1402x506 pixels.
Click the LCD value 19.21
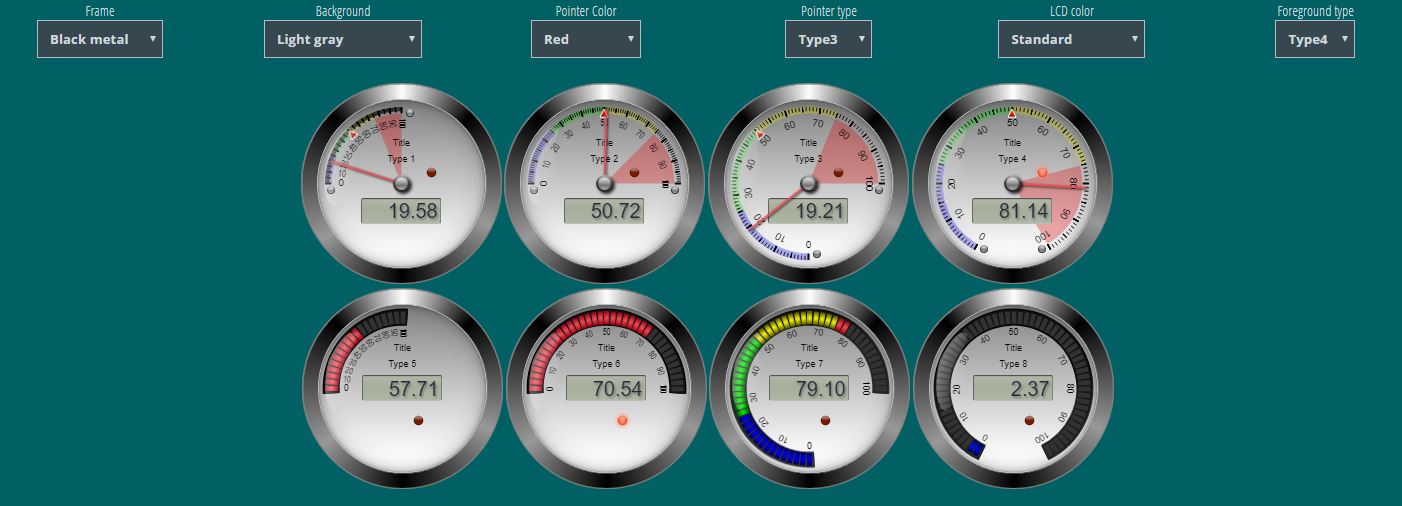(x=808, y=211)
